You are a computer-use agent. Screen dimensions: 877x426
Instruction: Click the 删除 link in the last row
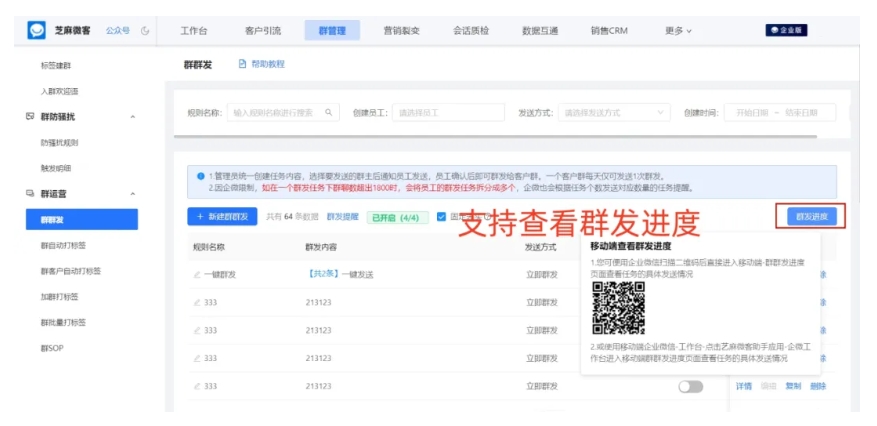pos(818,386)
